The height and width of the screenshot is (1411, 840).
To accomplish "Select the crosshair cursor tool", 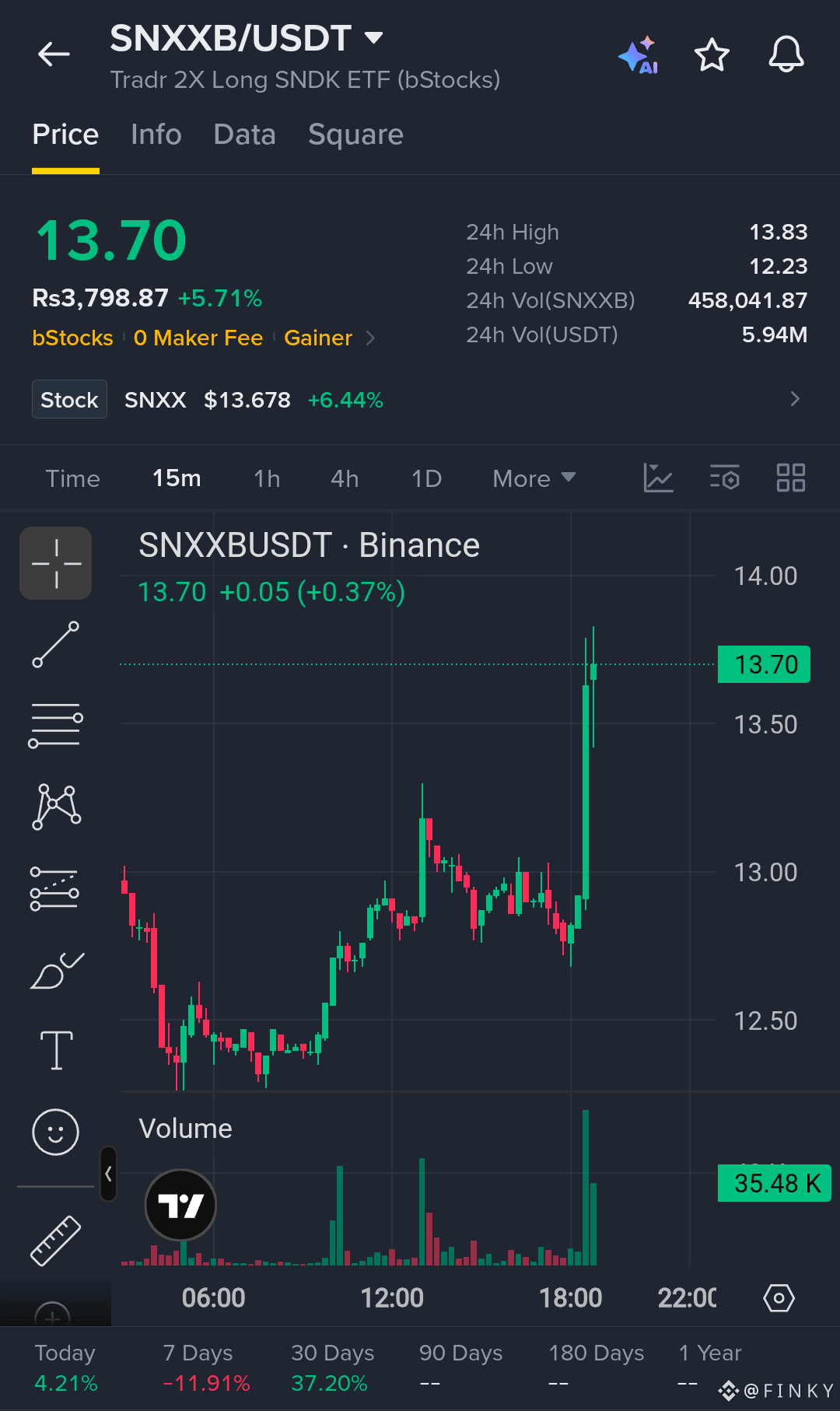I will click(x=56, y=563).
